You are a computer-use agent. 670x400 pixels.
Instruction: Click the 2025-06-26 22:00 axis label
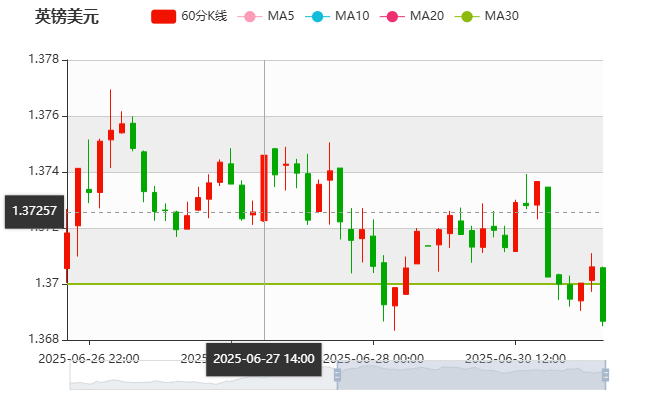pyautogui.click(x=89, y=359)
